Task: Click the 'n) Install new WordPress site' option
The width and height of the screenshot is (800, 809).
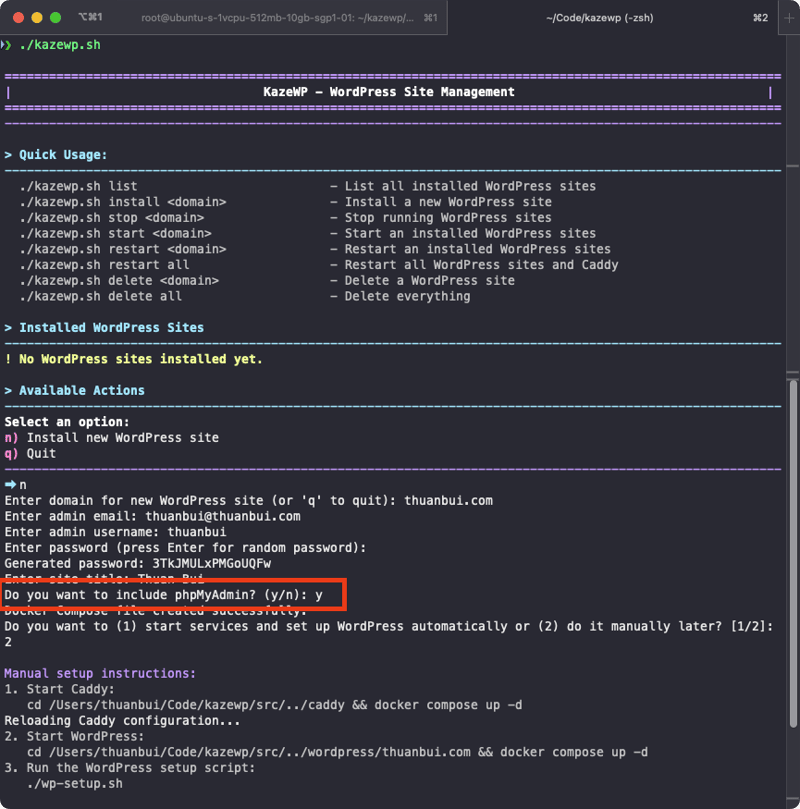Action: pos(112,438)
